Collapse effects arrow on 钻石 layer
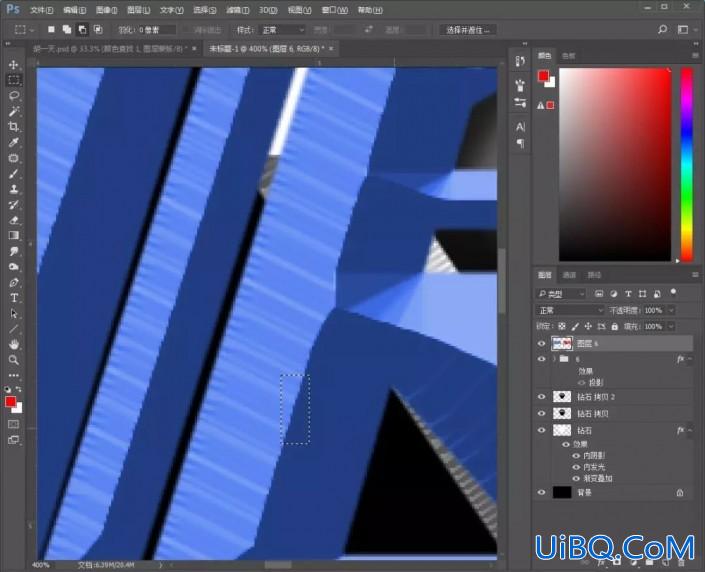This screenshot has width=705, height=572. click(690, 430)
